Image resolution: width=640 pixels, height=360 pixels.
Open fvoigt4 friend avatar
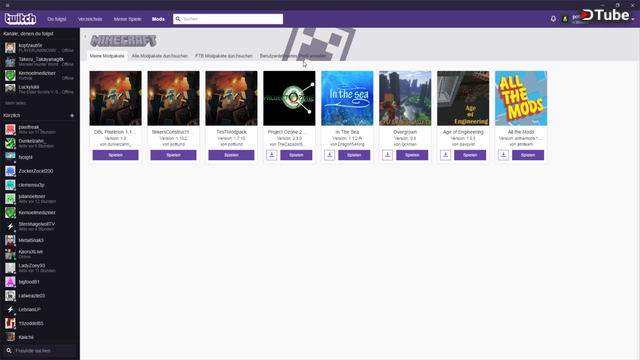pos(10,157)
